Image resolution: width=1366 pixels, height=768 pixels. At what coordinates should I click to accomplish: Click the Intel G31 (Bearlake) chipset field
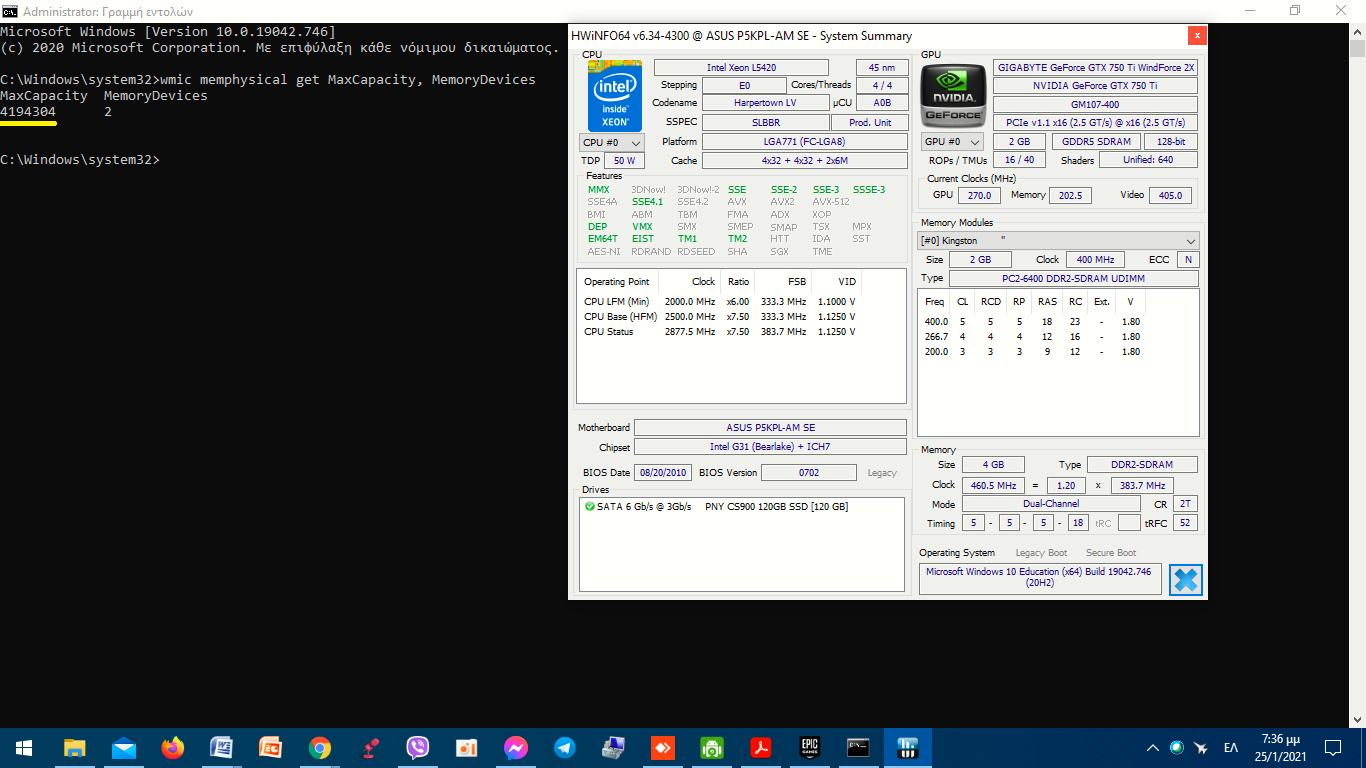[x=770, y=447]
